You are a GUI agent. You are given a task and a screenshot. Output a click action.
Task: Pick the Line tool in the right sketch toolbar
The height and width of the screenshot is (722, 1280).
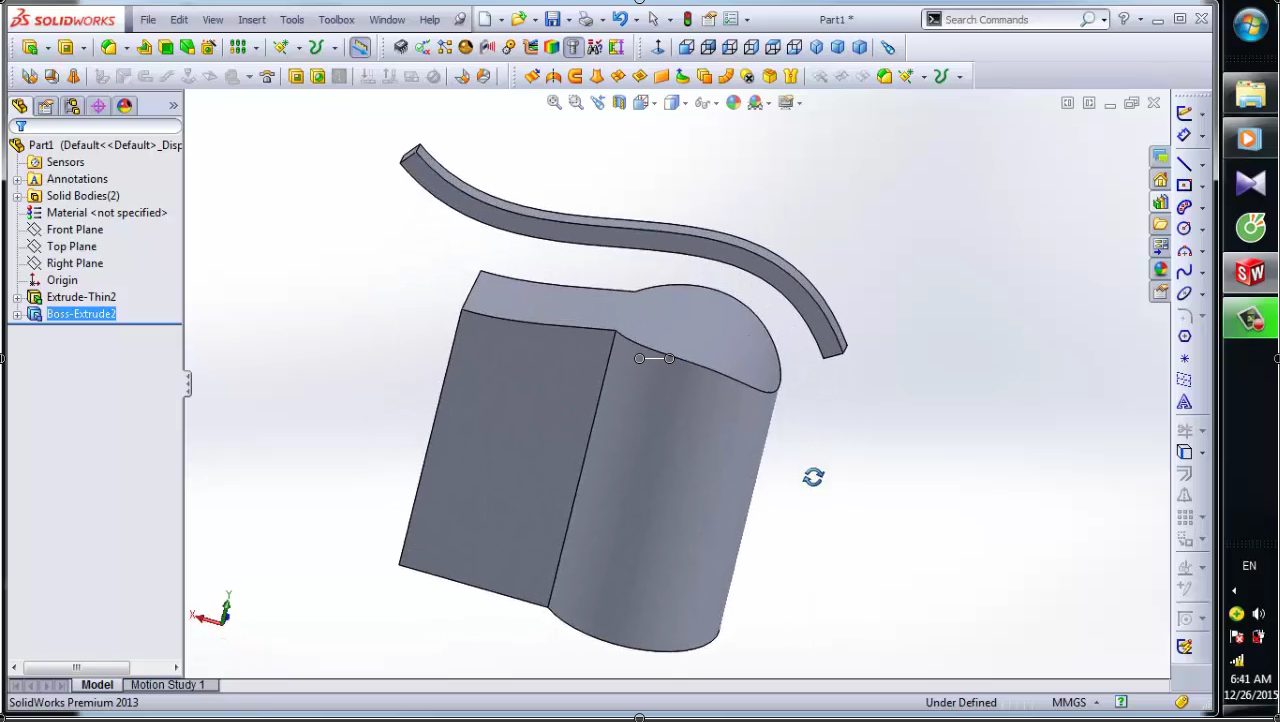[x=1184, y=164]
